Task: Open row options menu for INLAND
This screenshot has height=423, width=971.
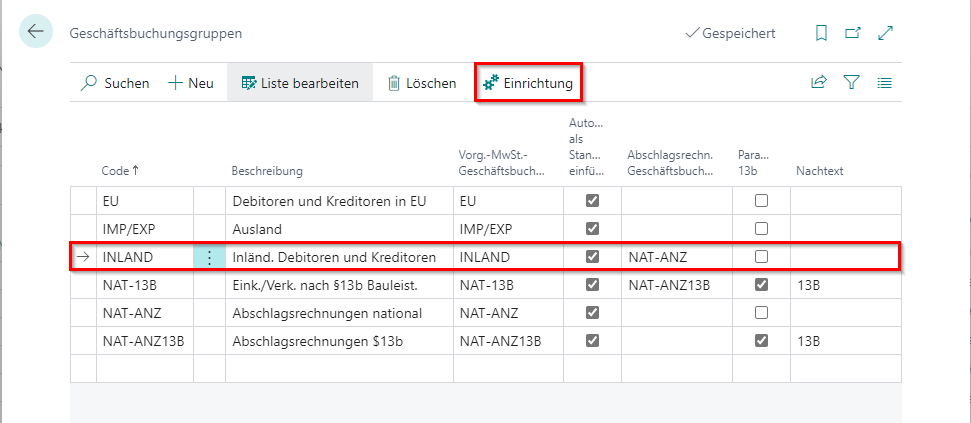Action: coord(209,257)
